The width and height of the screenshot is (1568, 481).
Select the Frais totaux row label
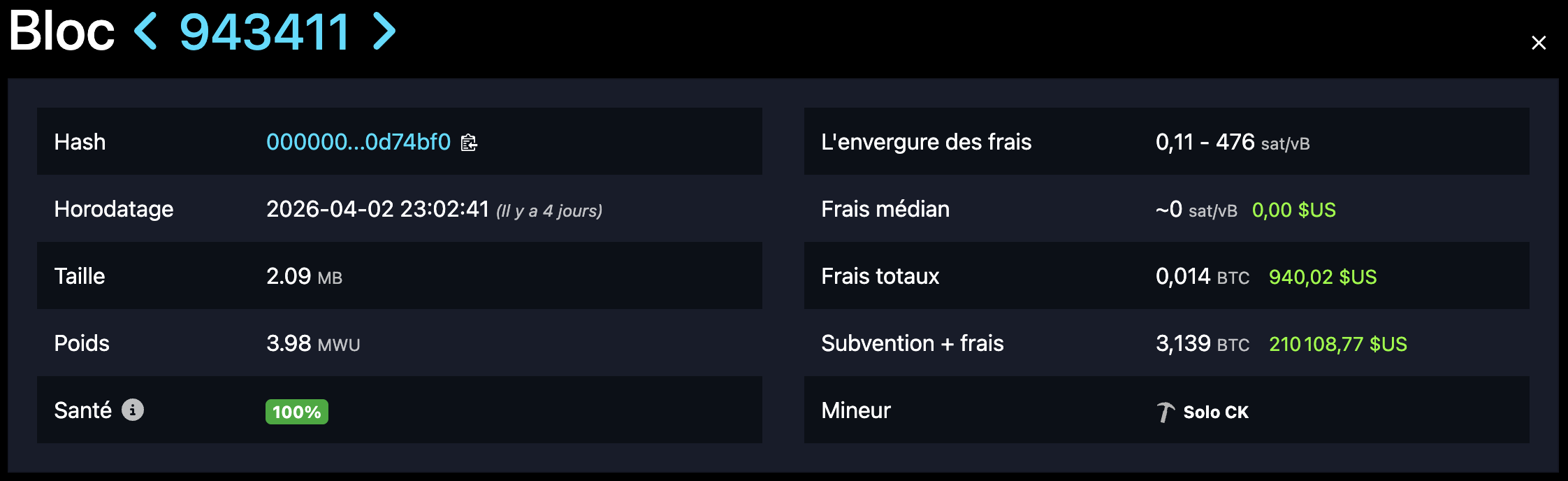pos(881,276)
